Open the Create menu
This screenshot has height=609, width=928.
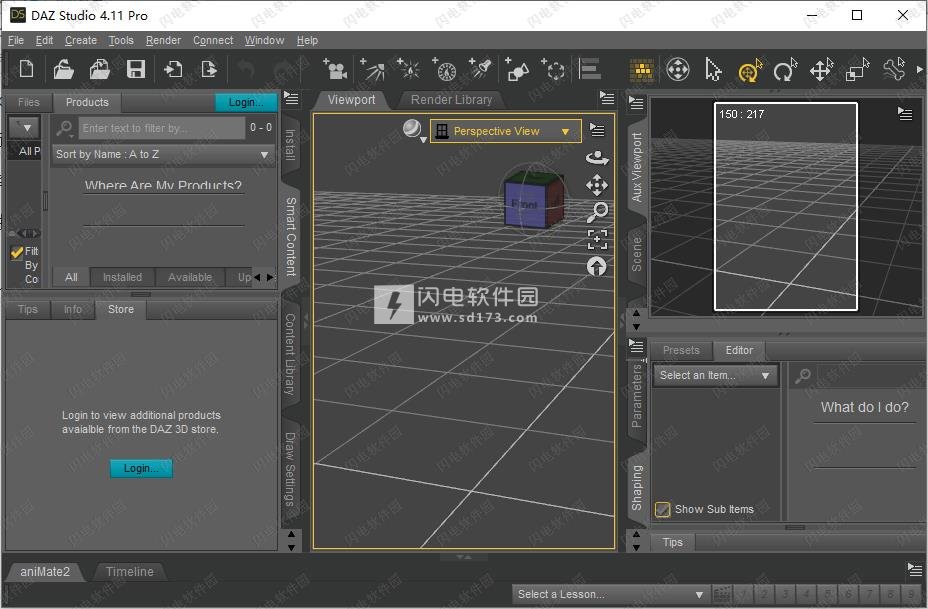pyautogui.click(x=80, y=40)
